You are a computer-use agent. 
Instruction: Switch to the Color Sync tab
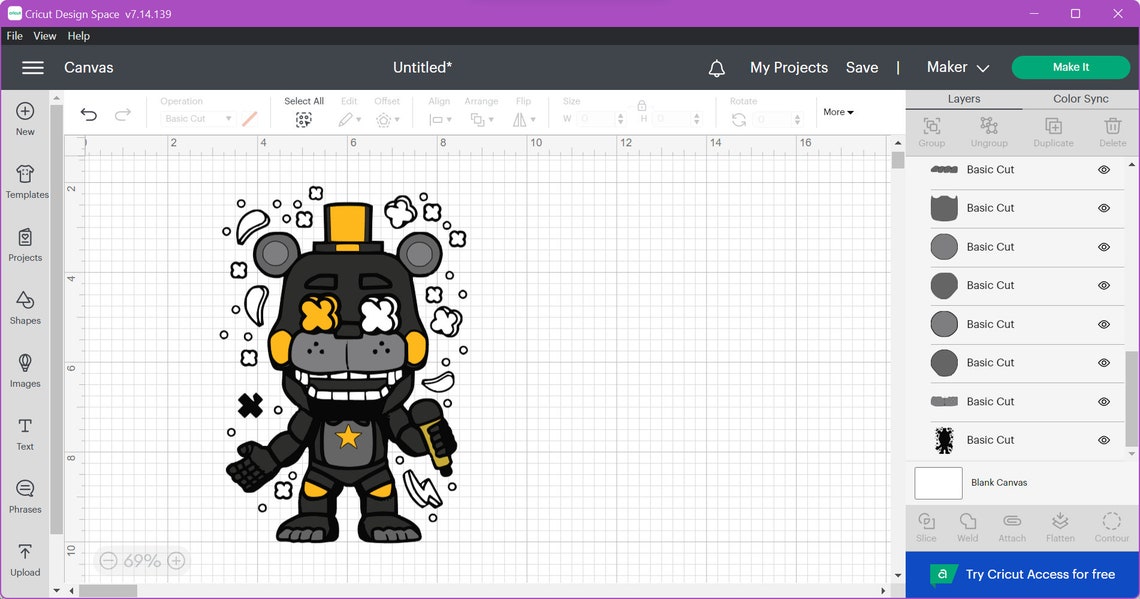[x=1080, y=98]
